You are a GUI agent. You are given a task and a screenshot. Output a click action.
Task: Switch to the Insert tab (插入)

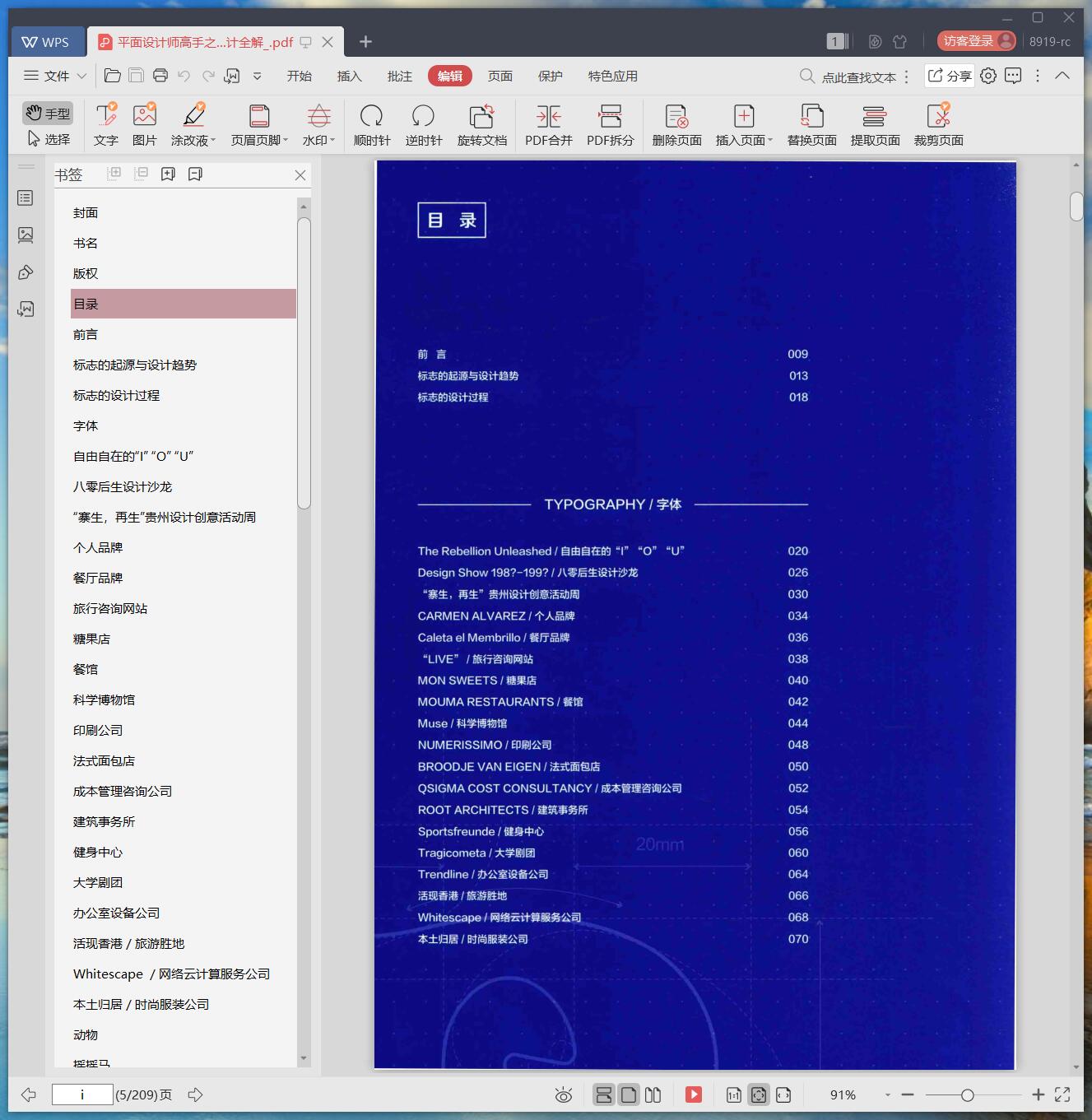coord(350,76)
